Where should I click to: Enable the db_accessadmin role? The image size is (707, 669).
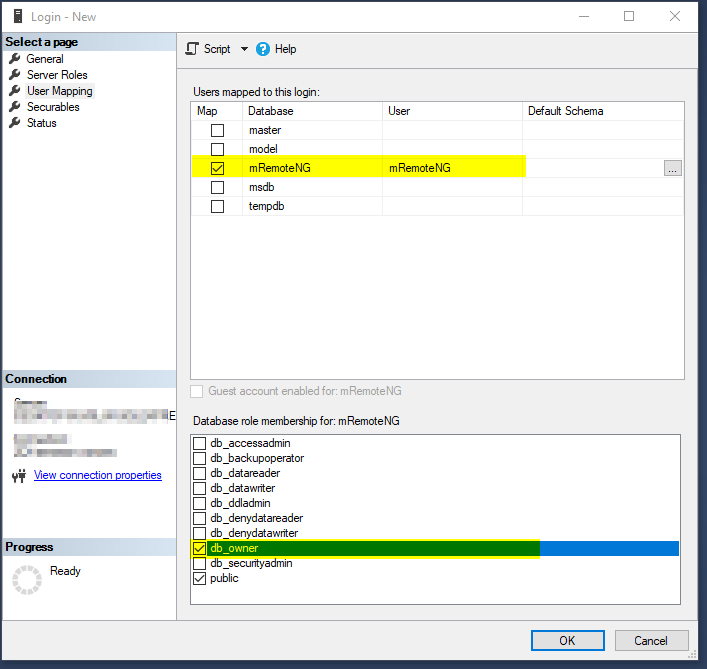199,443
